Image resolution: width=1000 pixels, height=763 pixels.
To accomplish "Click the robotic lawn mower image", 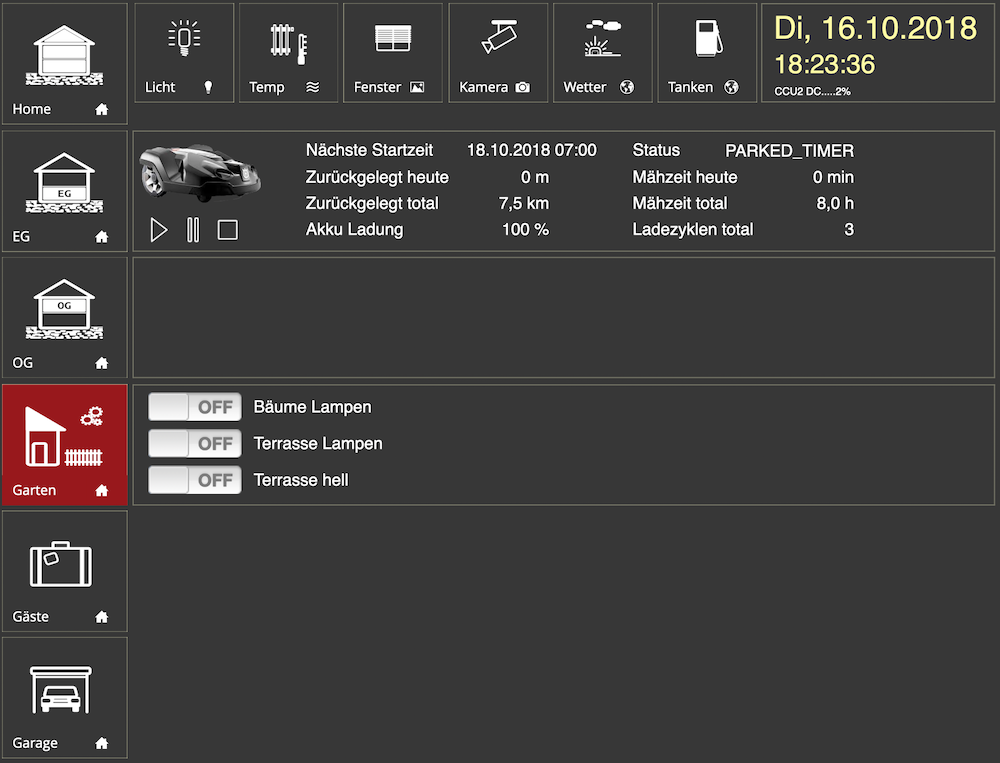I will (200, 171).
